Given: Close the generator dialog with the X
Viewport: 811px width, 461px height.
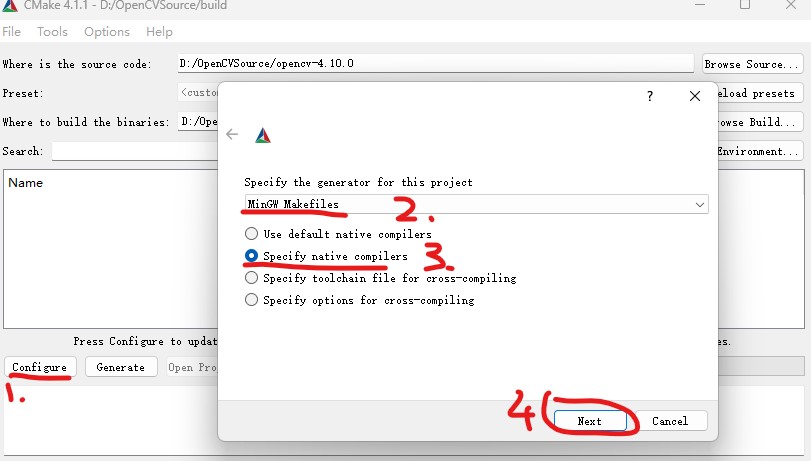Looking at the screenshot, I should click(x=695, y=96).
